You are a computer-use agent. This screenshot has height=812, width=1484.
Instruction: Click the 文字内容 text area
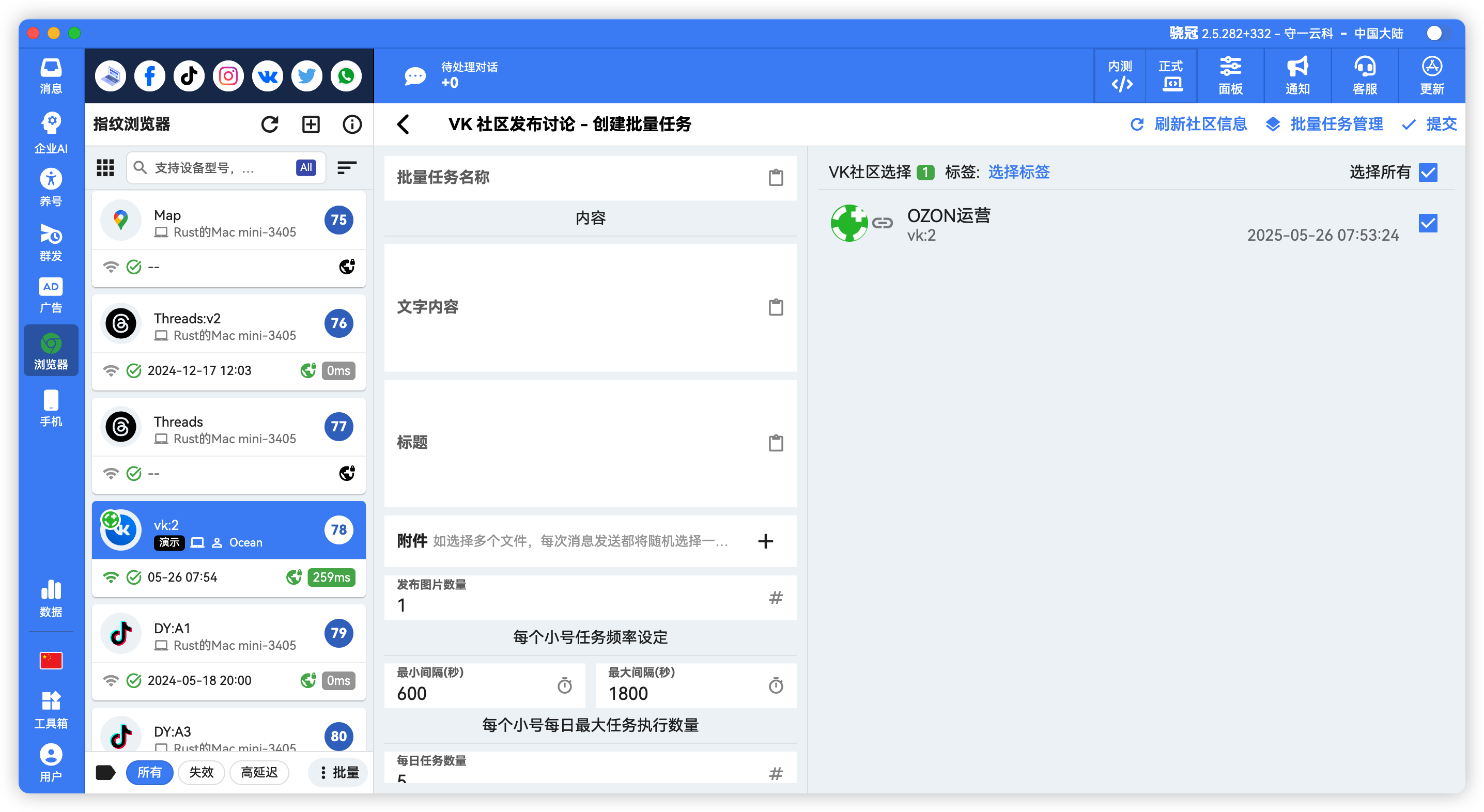point(590,307)
